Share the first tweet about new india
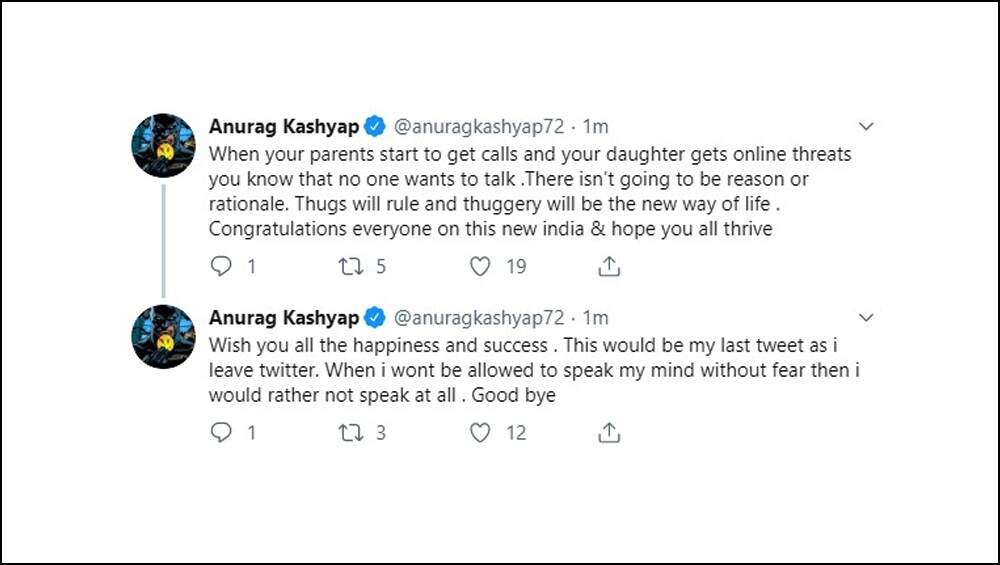The height and width of the screenshot is (565, 1000). (609, 267)
